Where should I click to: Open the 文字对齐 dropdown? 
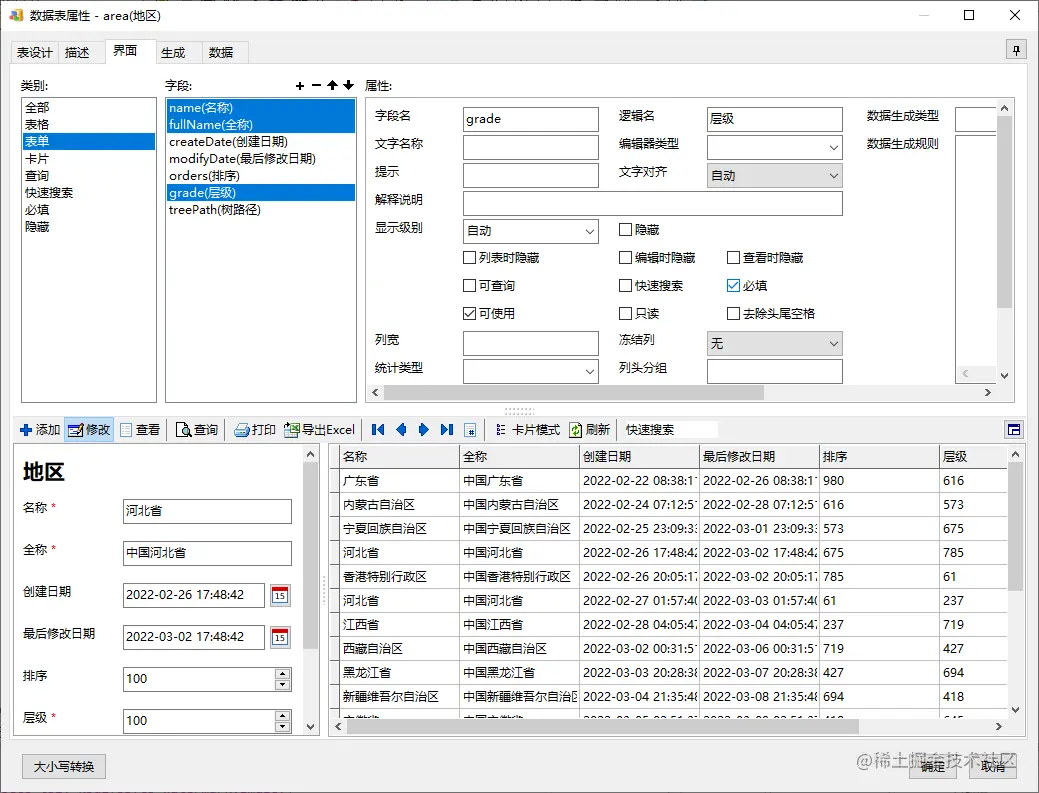pyautogui.click(x=775, y=176)
